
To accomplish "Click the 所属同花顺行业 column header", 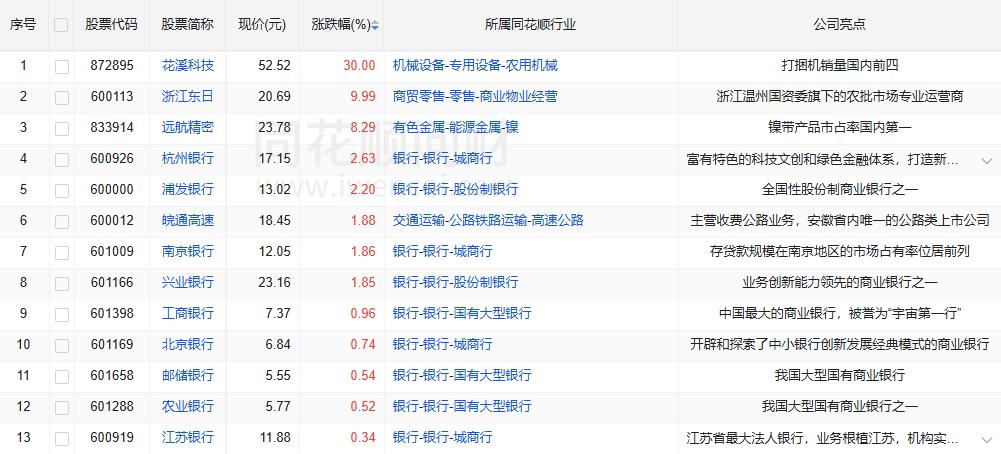I will click(531, 25).
